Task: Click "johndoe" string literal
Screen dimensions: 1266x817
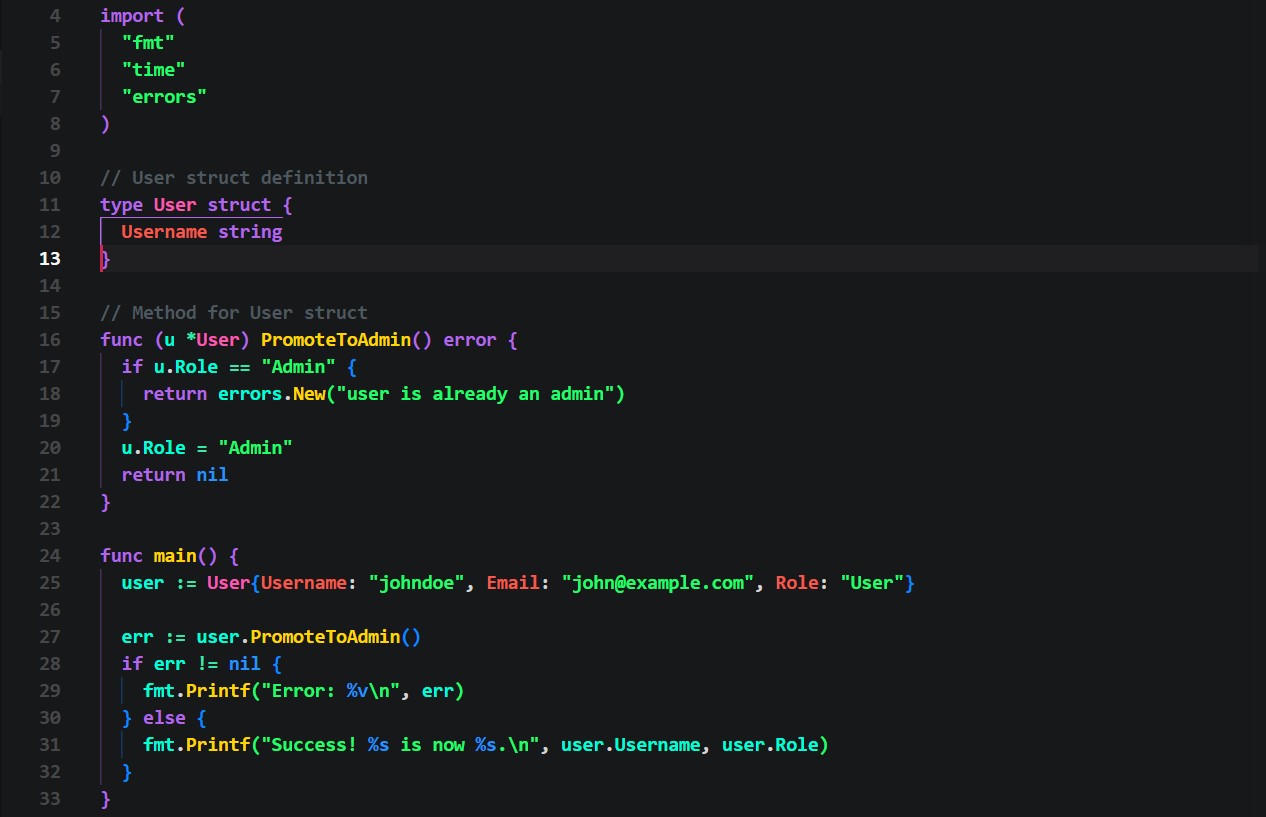Action: 416,582
